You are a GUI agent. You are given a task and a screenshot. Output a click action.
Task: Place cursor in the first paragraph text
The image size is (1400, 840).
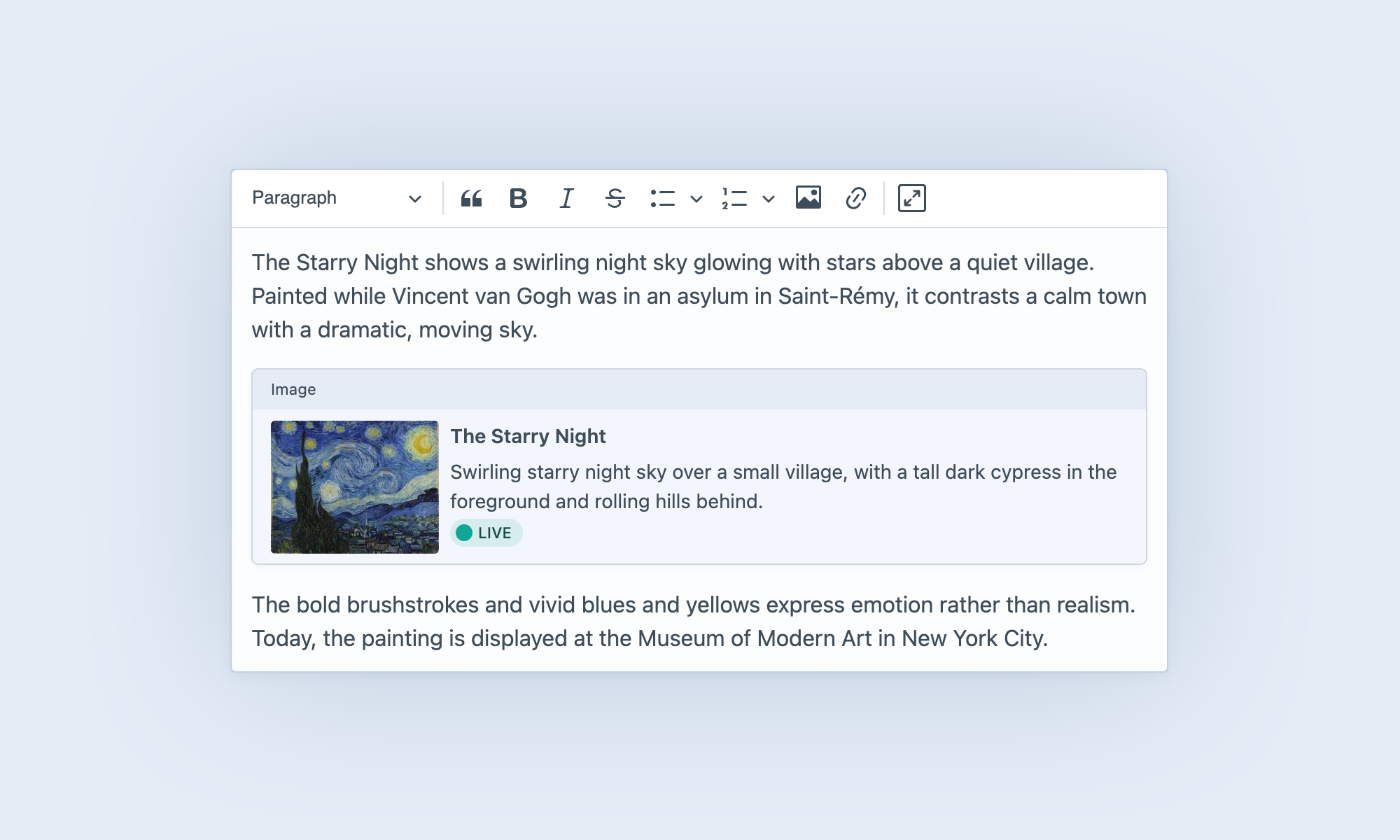[672, 296]
